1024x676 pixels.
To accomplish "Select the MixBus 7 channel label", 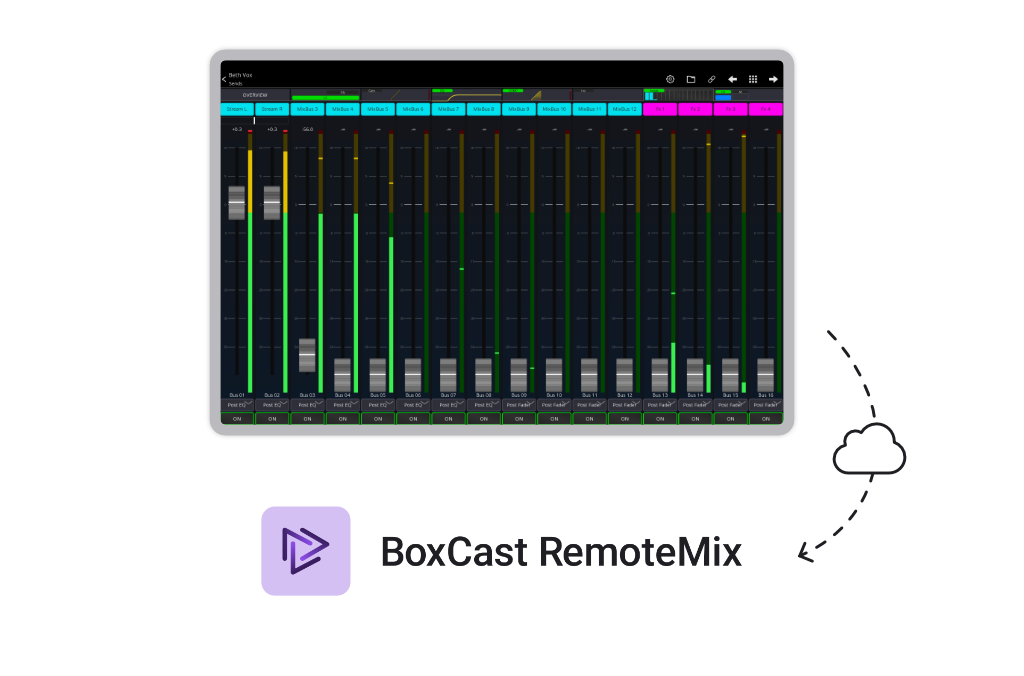I will [x=449, y=109].
